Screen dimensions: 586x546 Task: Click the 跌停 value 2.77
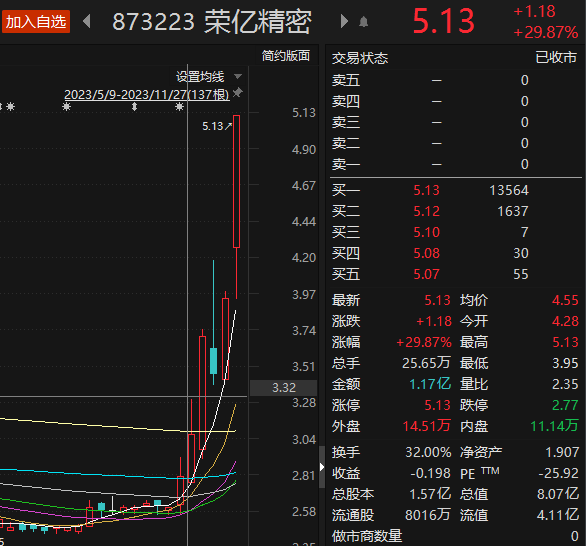click(x=565, y=405)
